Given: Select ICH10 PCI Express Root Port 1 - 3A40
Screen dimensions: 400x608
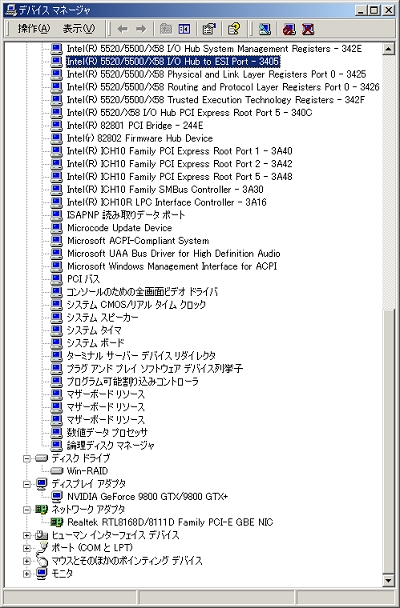Looking at the screenshot, I should pos(179,151).
